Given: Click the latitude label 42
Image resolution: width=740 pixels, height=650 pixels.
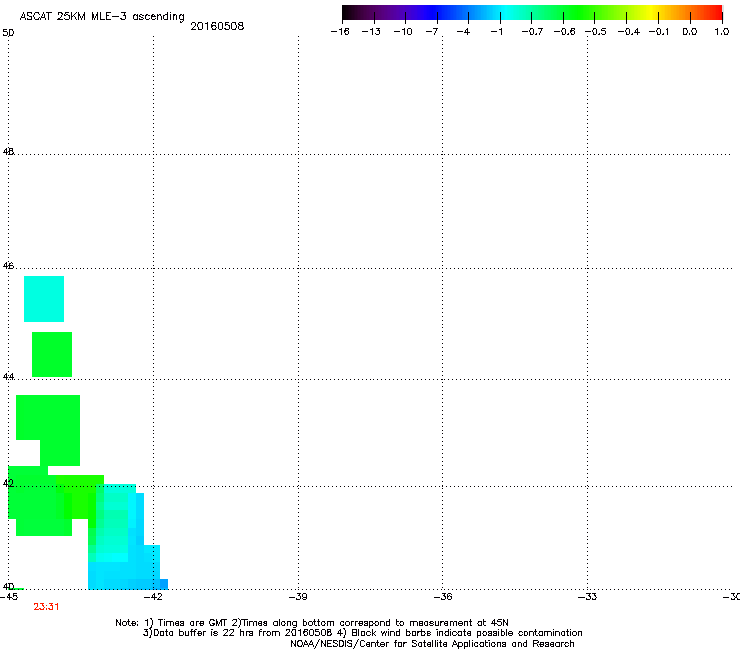Looking at the screenshot, I should coord(8,483).
